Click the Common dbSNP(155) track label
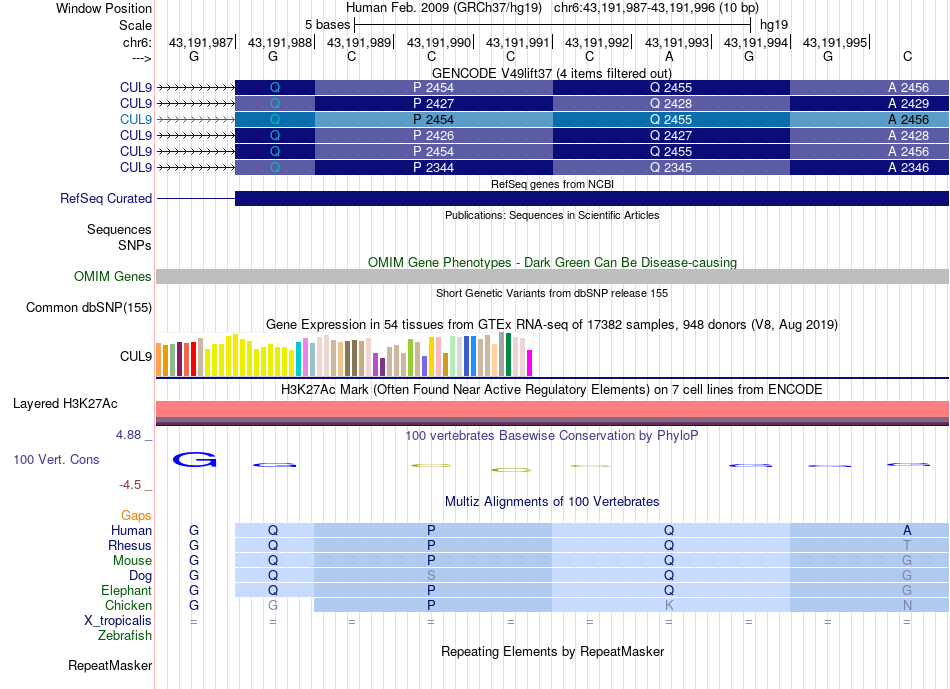 point(89,307)
